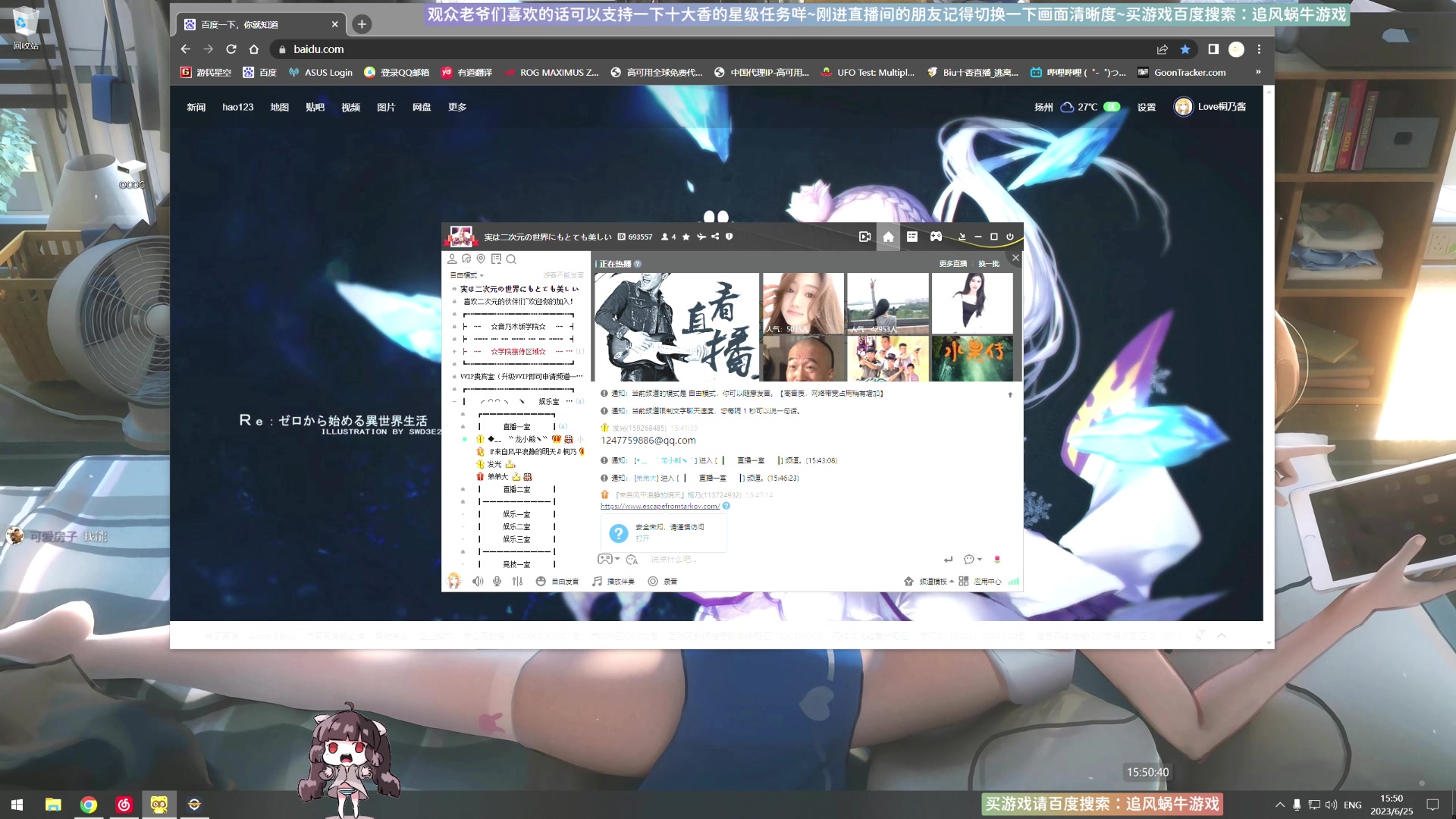Click the video playback icon in header

864,237
